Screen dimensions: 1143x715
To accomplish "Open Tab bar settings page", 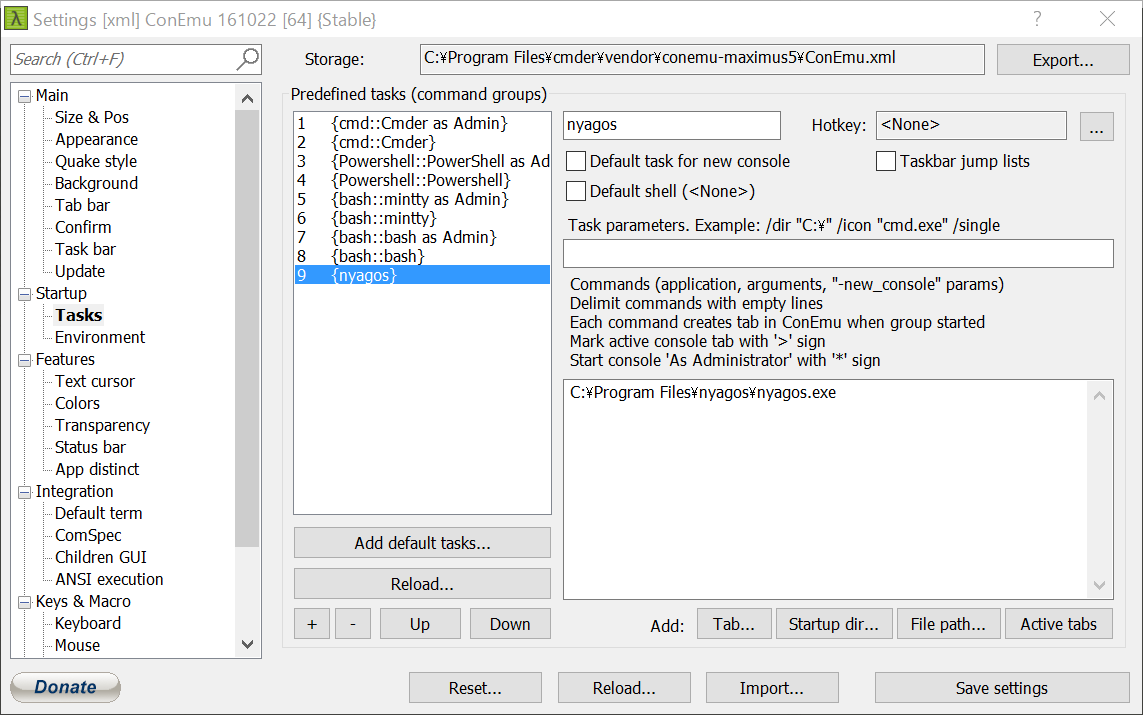I will pos(82,206).
